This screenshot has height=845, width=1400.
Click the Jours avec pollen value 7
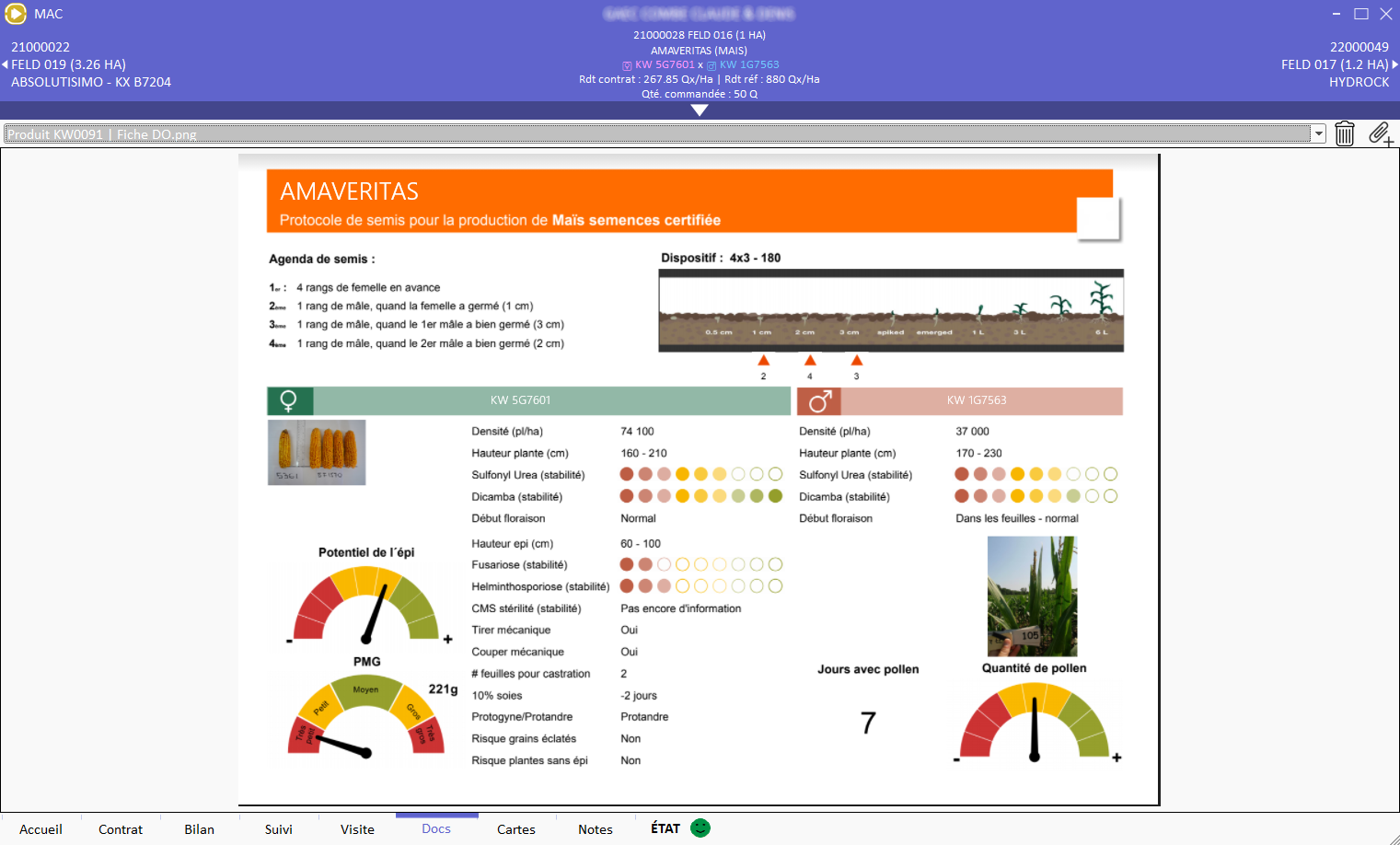coord(868,723)
